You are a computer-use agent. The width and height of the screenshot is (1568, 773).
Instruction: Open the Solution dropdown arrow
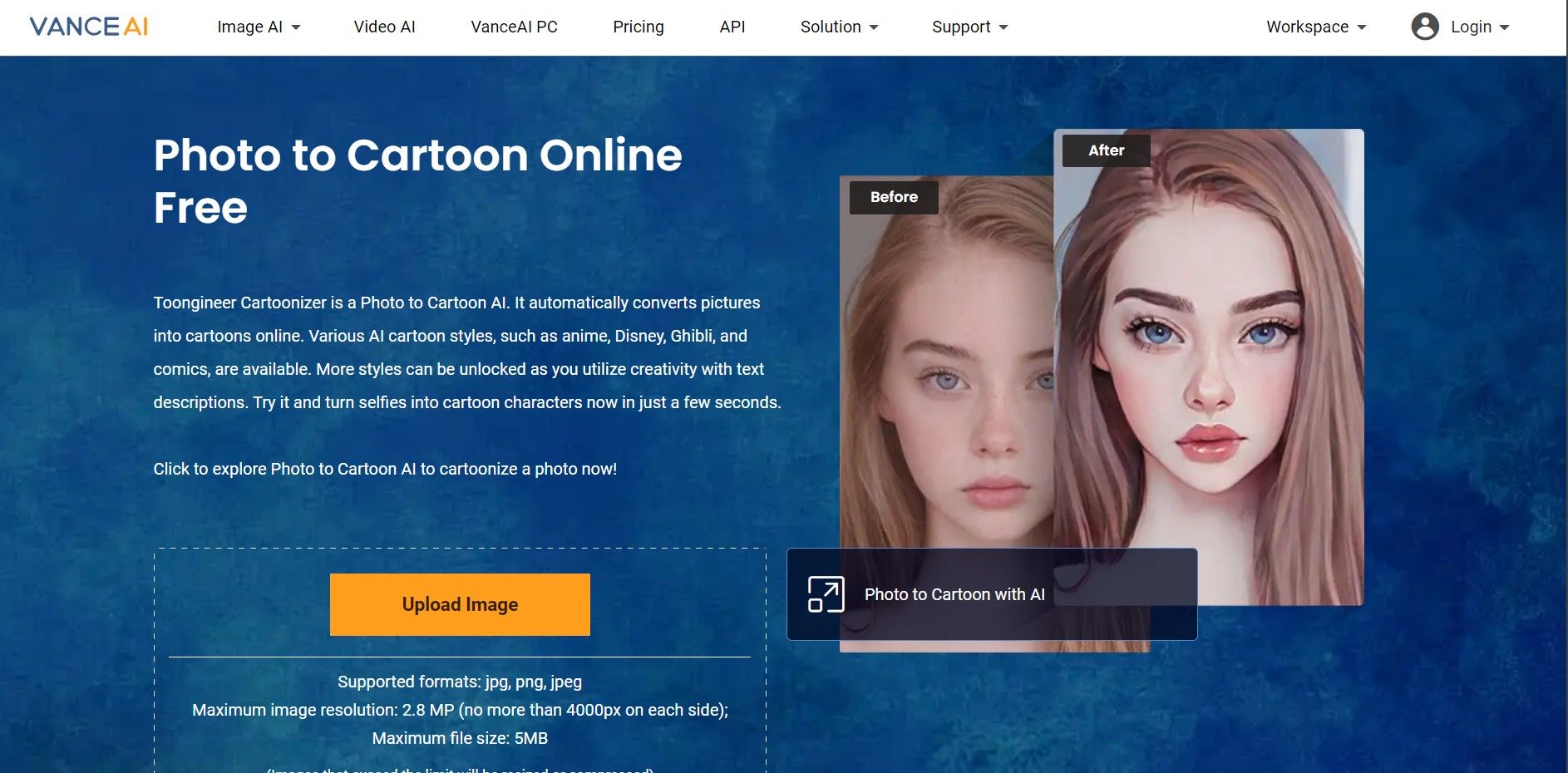coord(874,27)
